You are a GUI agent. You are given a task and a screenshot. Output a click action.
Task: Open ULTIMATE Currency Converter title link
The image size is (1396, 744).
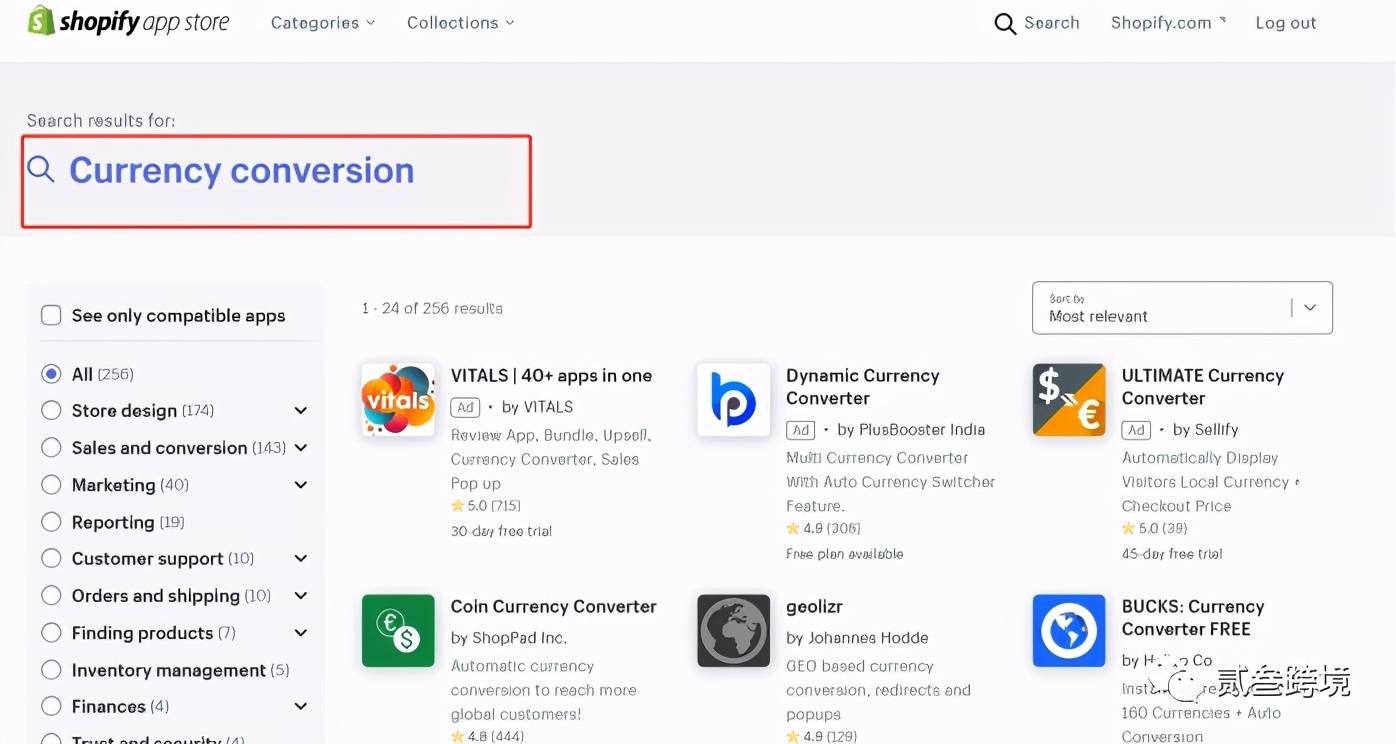coord(1203,387)
